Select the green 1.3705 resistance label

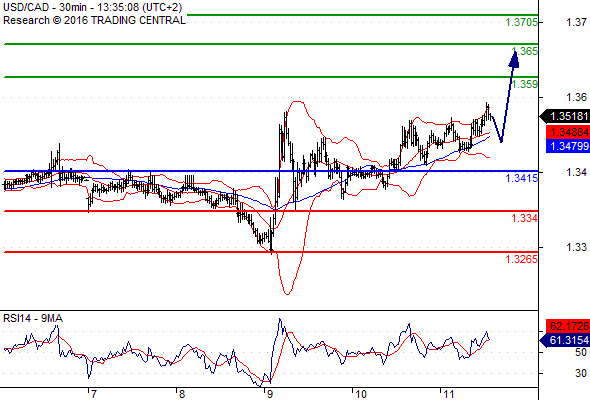522,23
